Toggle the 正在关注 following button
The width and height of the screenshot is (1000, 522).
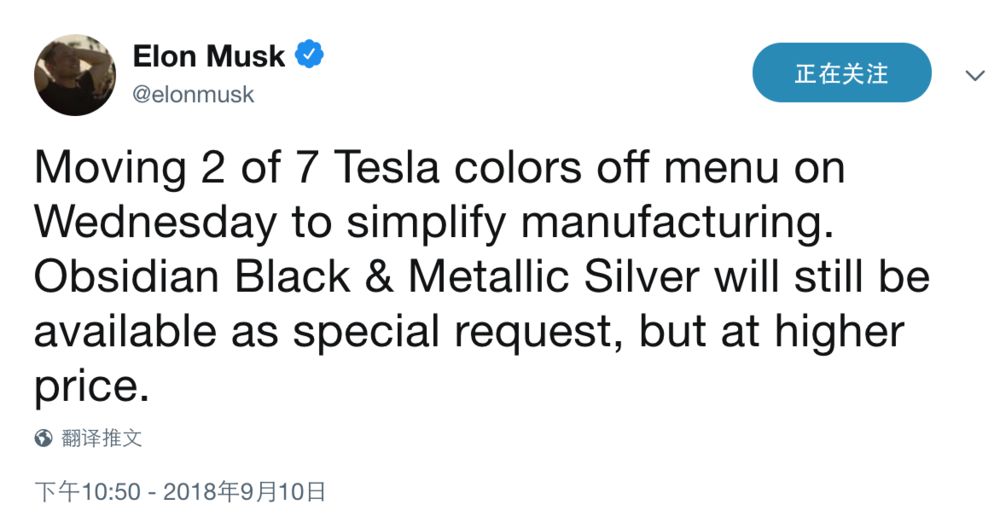[841, 73]
